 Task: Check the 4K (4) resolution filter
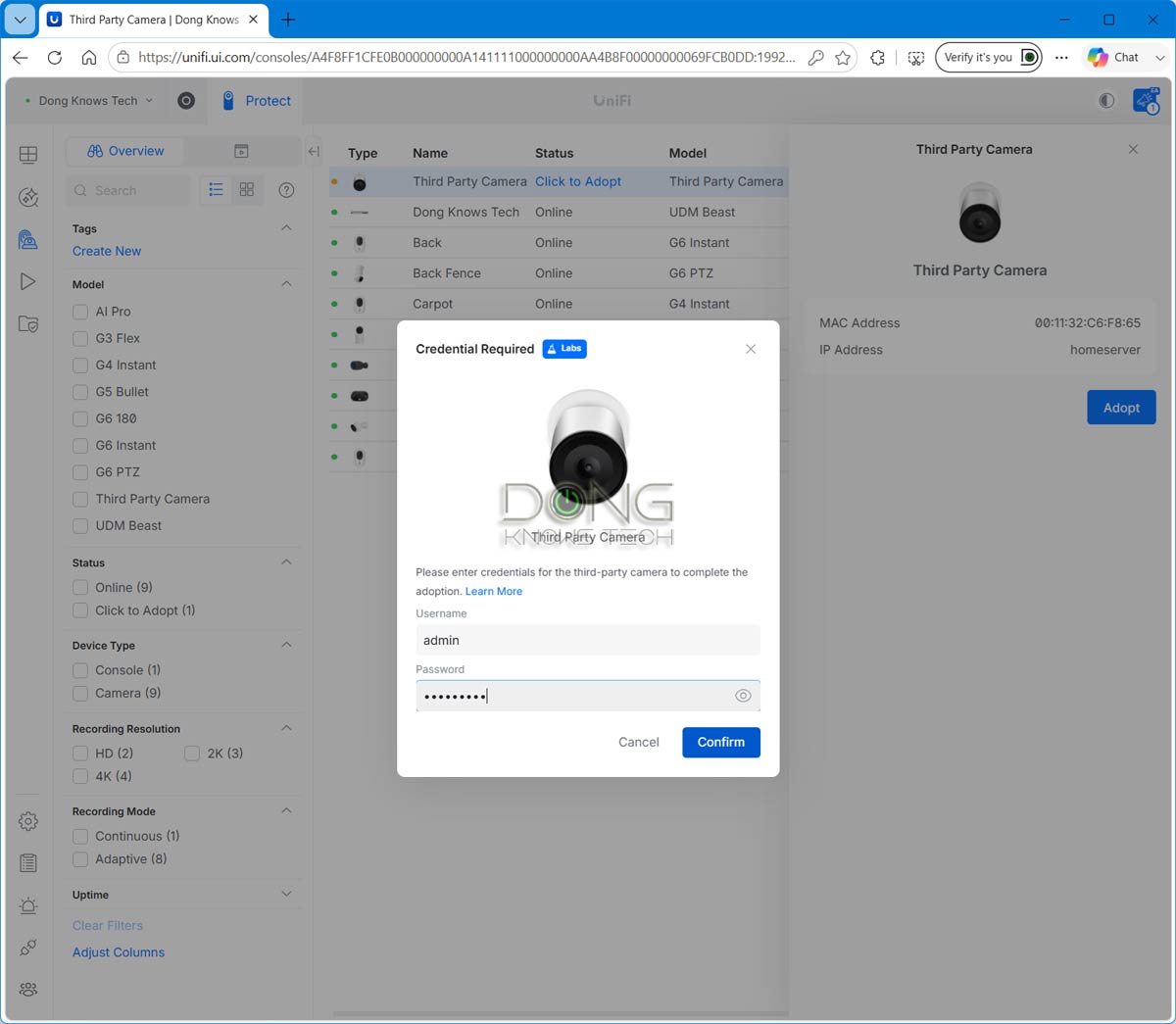coord(80,776)
